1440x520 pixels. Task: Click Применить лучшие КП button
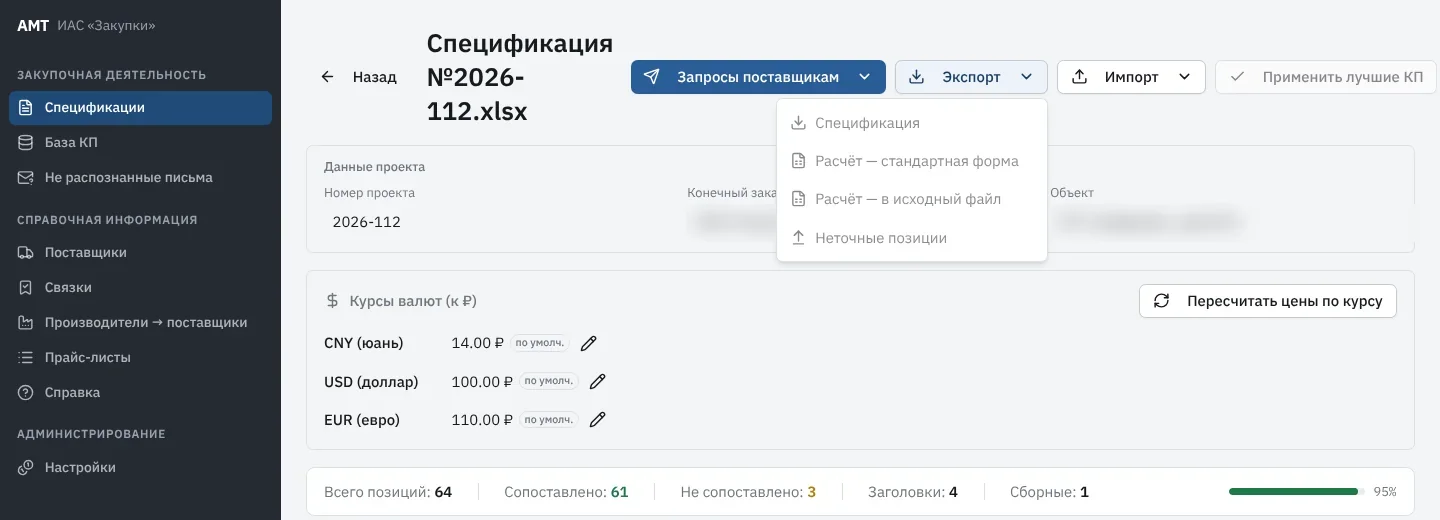[x=1326, y=77]
